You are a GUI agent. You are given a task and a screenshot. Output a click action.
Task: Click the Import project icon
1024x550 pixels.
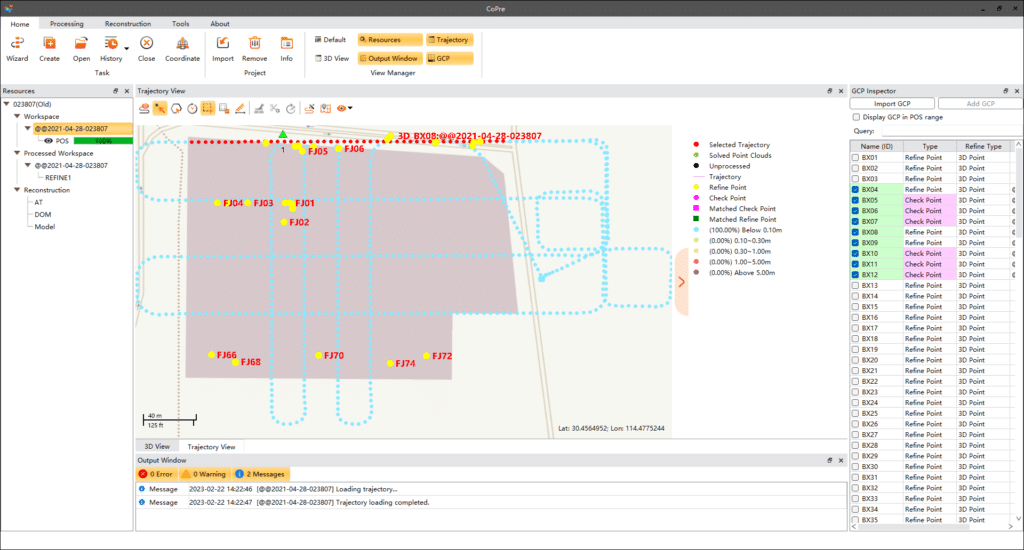[223, 43]
